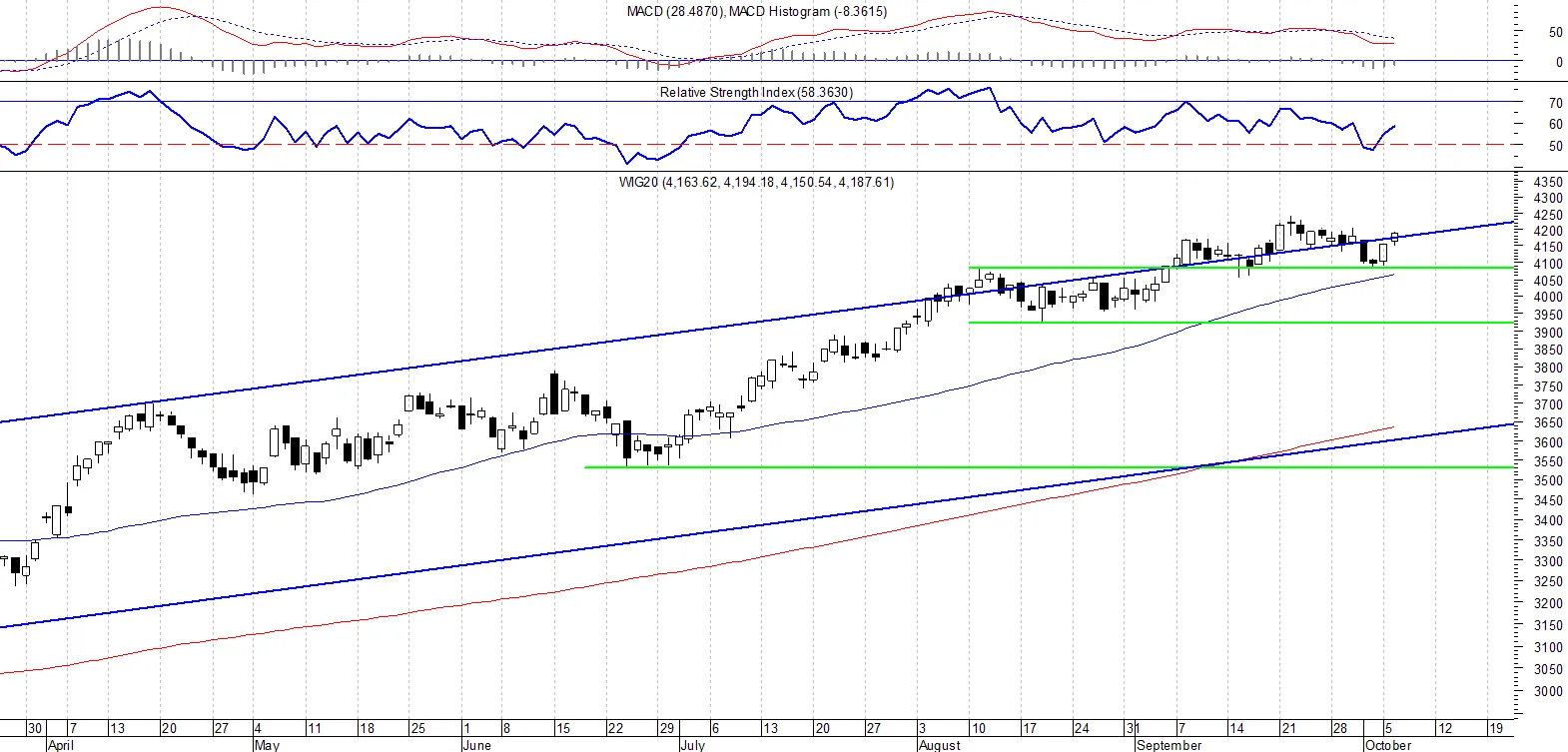Image resolution: width=1568 pixels, height=752 pixels.
Task: Click the 3900 price axis value
Action: coord(1548,333)
